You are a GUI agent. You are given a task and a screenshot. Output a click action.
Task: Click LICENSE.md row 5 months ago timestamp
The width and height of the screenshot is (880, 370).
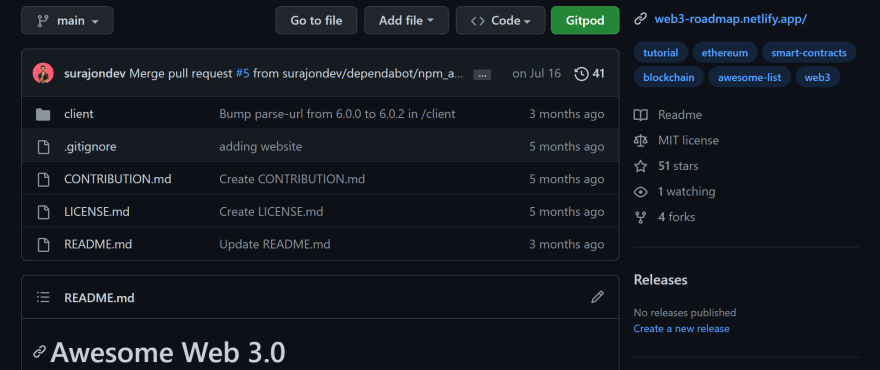coord(567,212)
